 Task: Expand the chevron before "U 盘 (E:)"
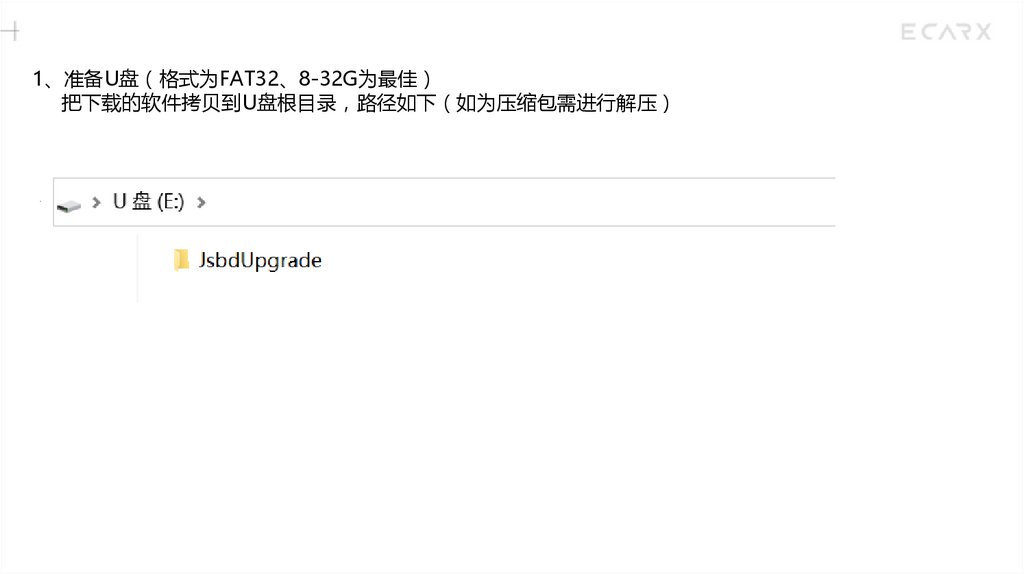(97, 202)
